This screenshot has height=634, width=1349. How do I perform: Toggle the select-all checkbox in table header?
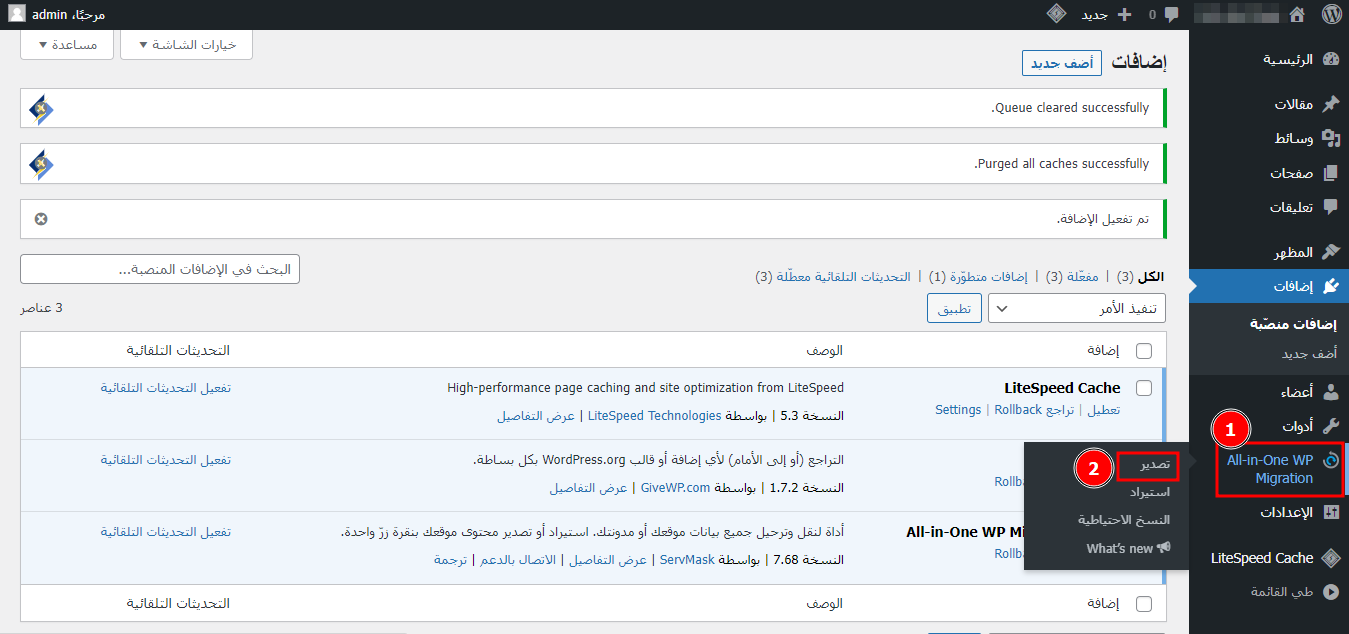1144,351
